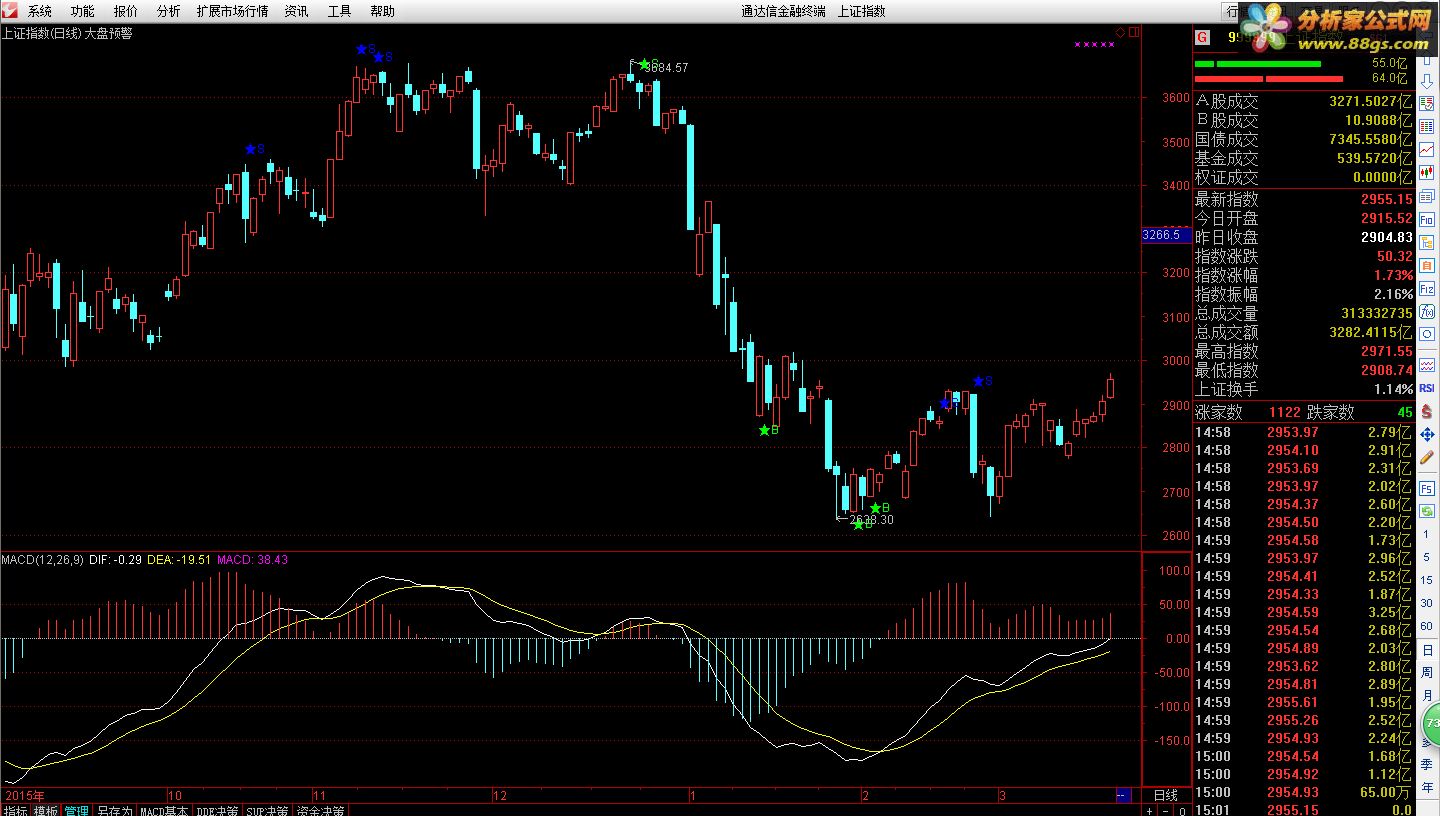Select the SUP决策 indicator tab
1440x816 pixels.
tap(269, 810)
